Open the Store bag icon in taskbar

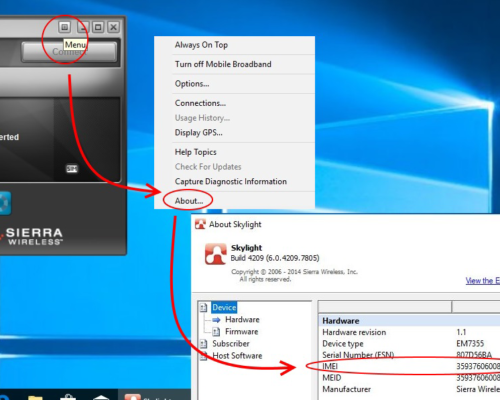(68, 397)
